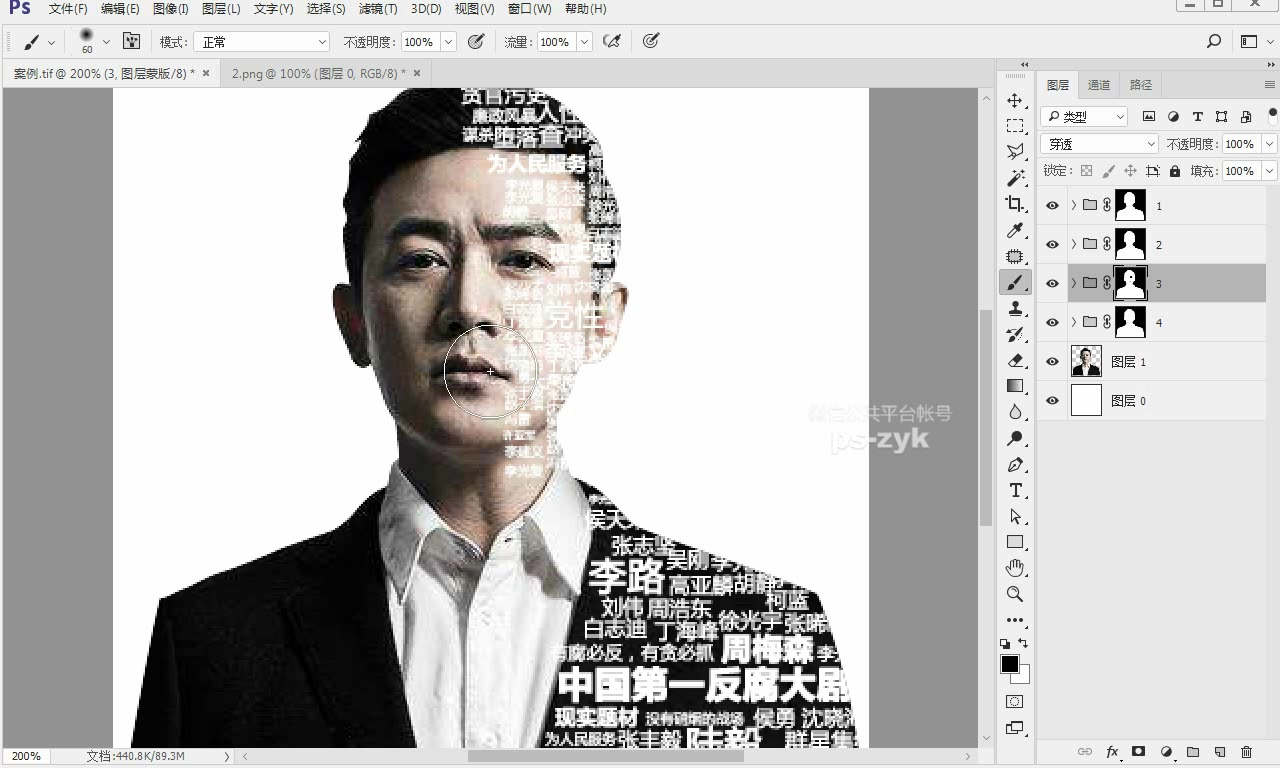Open the 图像(I) menu
The width and height of the screenshot is (1280, 768).
[x=171, y=9]
